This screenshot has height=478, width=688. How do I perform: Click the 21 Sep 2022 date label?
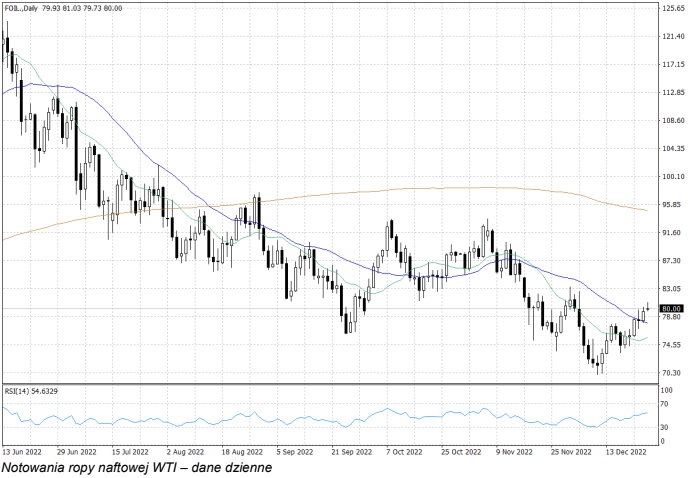coord(351,451)
